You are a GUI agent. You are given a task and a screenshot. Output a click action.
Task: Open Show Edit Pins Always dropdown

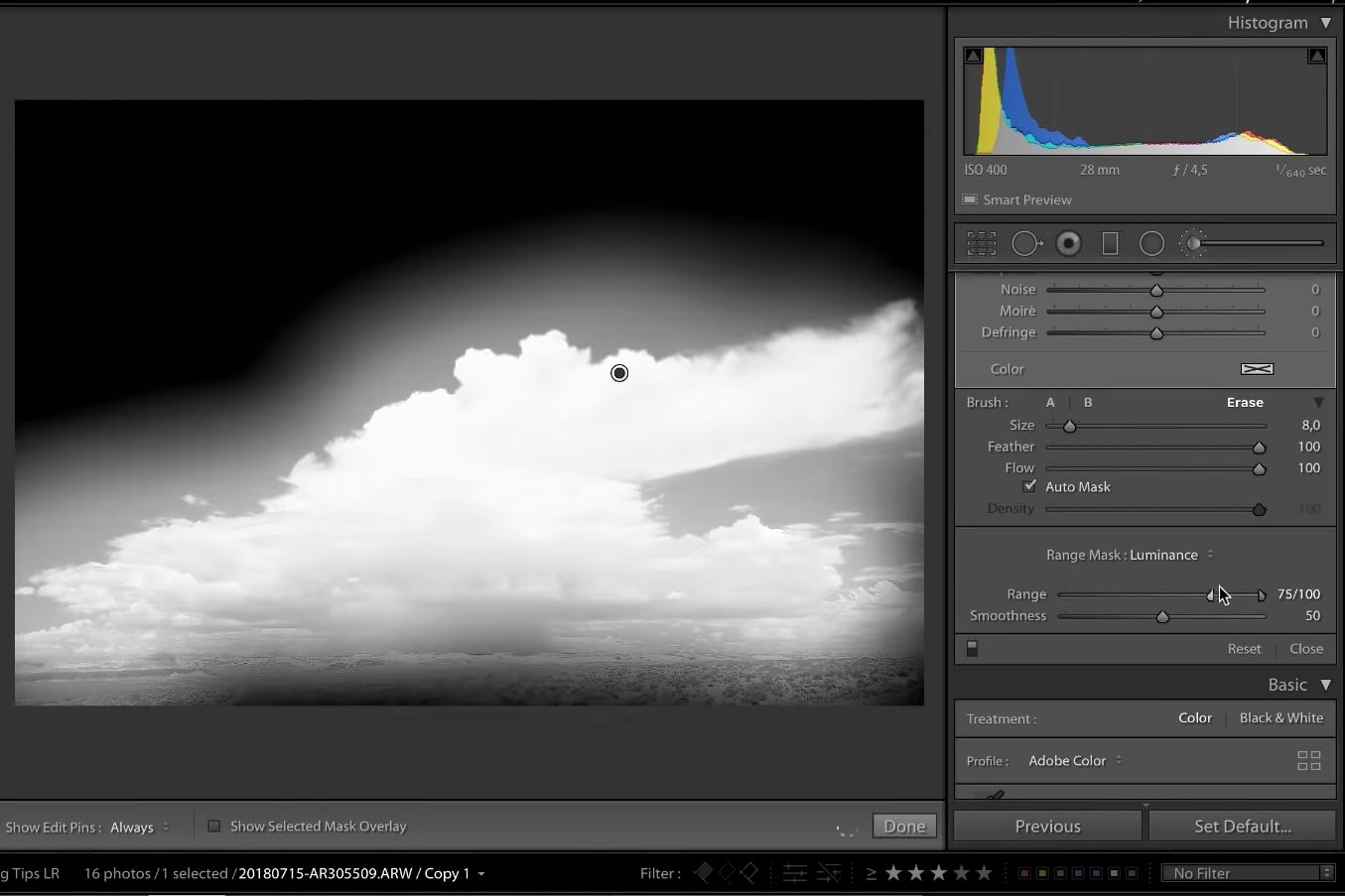(140, 827)
